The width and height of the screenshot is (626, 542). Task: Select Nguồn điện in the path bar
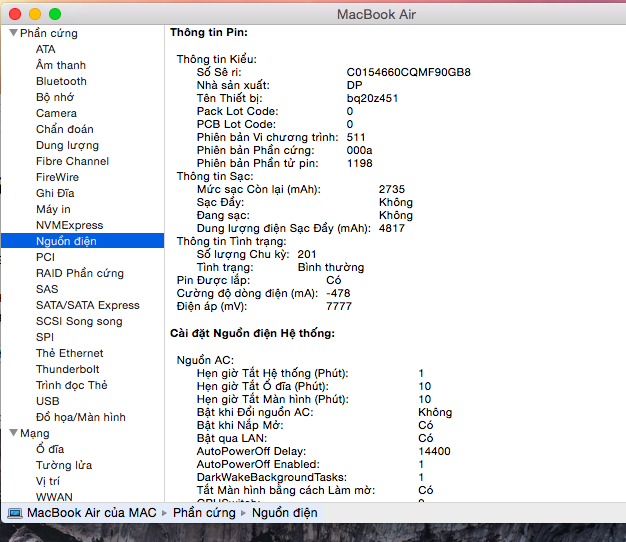click(284, 512)
